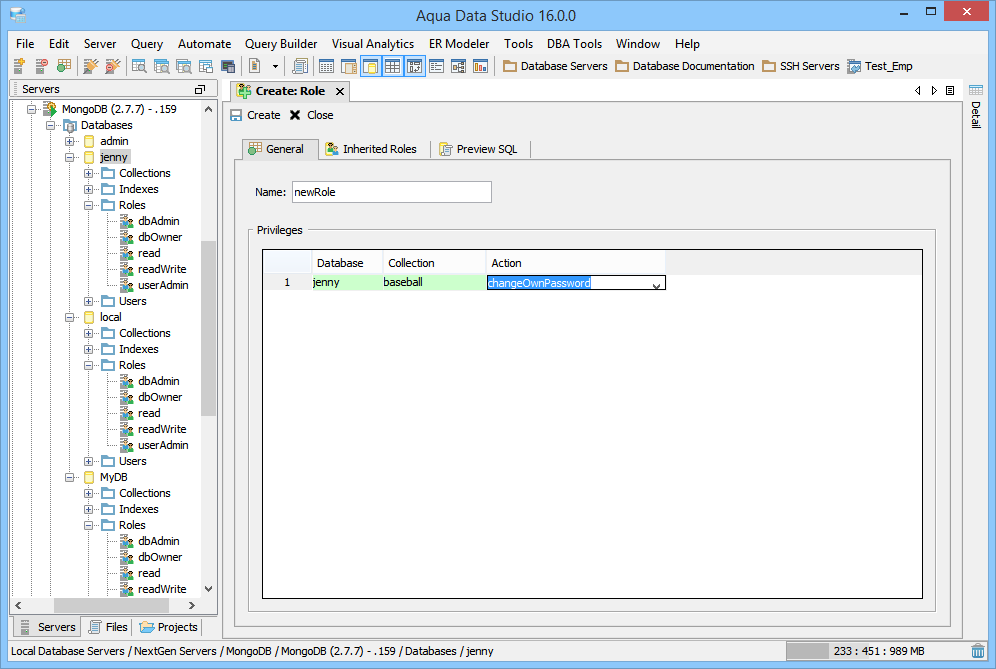Collapse the jenny database node
This screenshot has width=996, height=669.
69,157
